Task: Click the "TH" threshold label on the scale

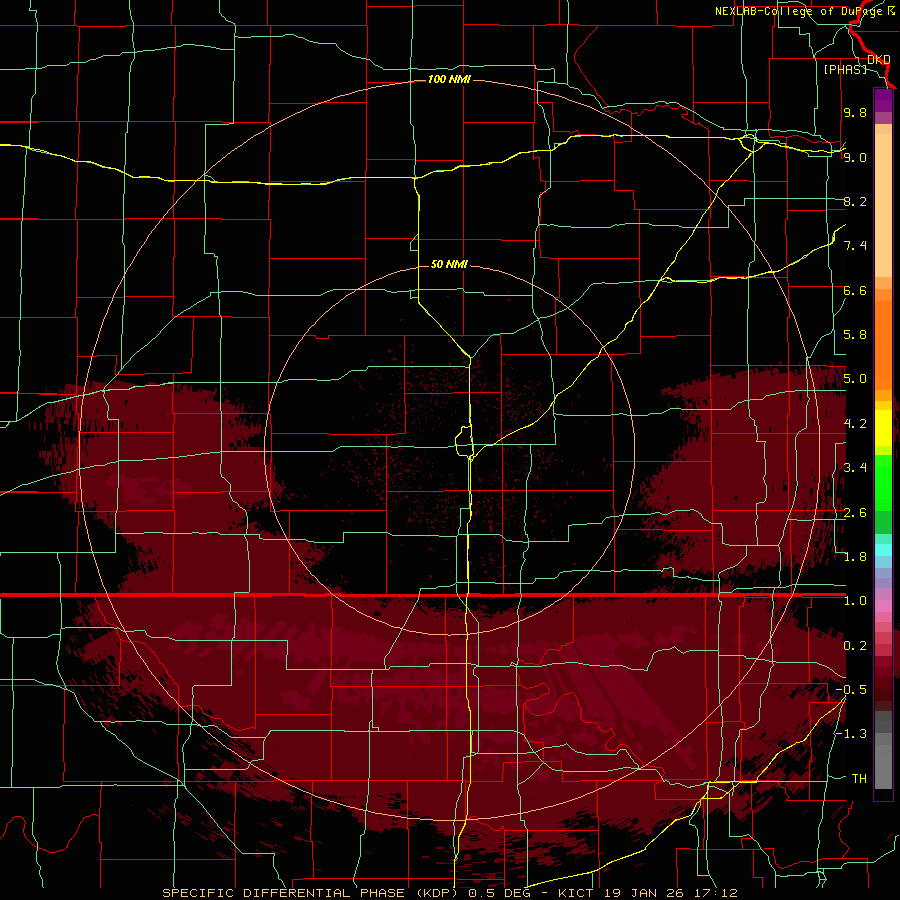Action: 859,779
